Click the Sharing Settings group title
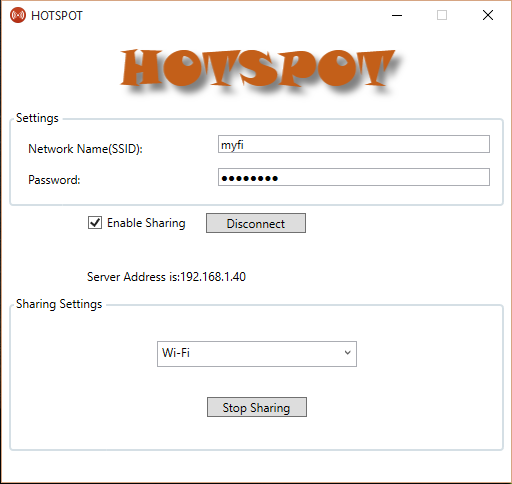 point(59,304)
